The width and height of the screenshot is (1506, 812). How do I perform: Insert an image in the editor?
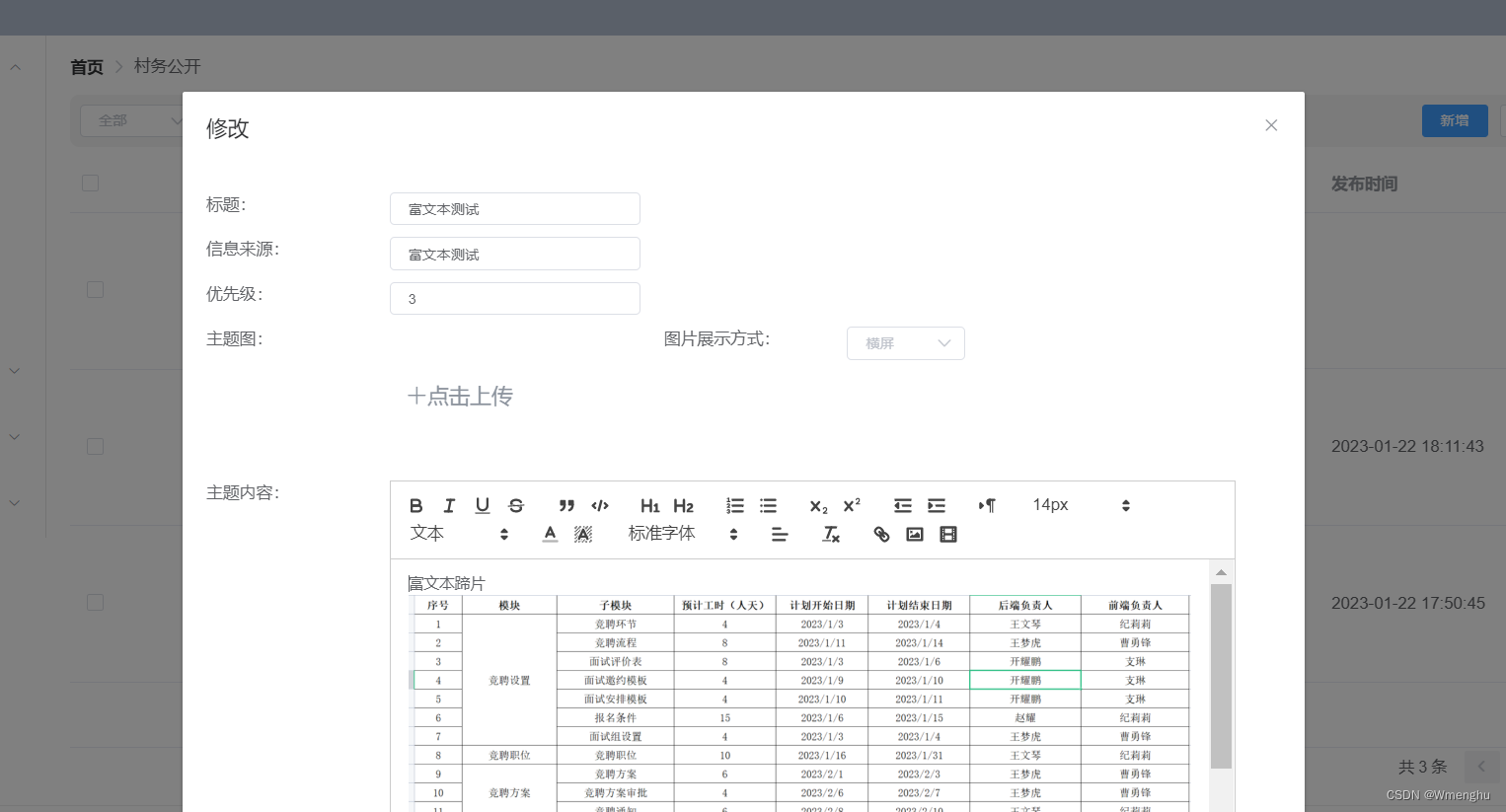pyautogui.click(x=915, y=534)
